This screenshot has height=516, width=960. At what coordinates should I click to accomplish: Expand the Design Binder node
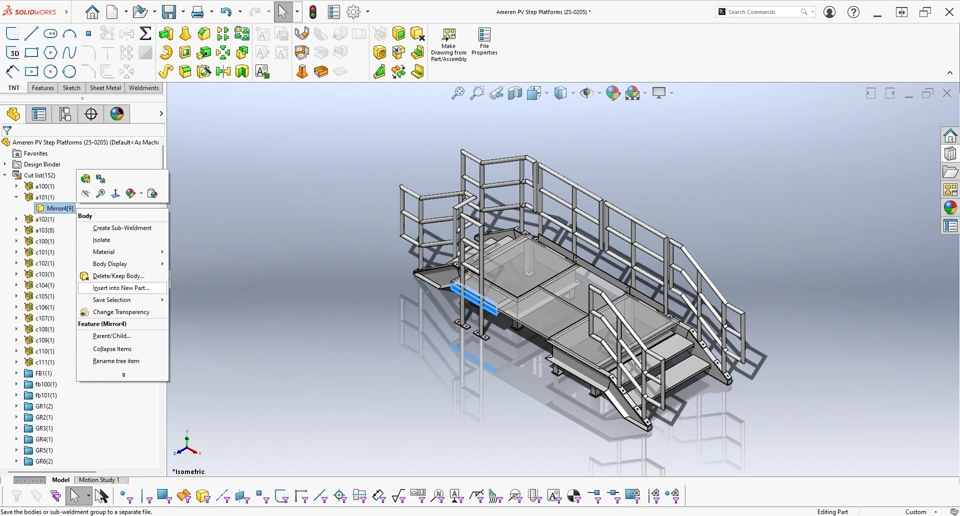click(x=6, y=164)
